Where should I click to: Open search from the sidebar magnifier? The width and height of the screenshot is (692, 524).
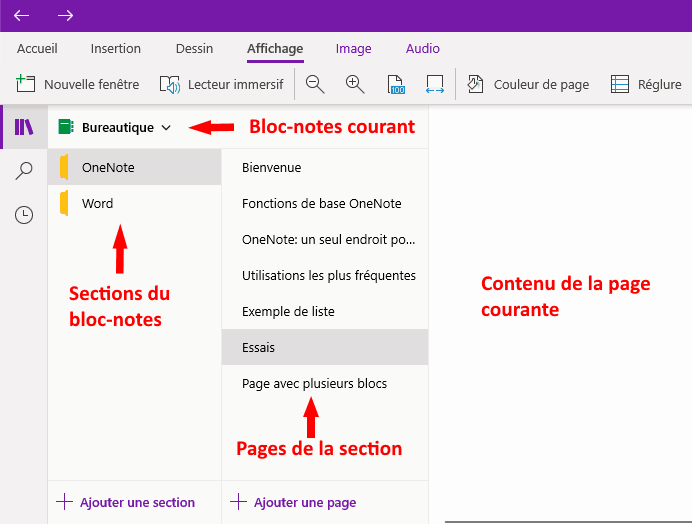pyautogui.click(x=24, y=171)
